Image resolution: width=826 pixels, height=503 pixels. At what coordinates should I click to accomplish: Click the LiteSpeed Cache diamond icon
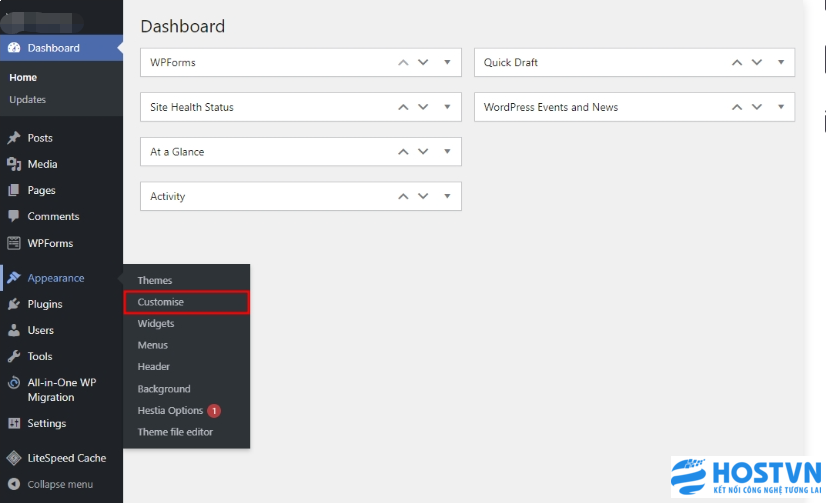14,458
